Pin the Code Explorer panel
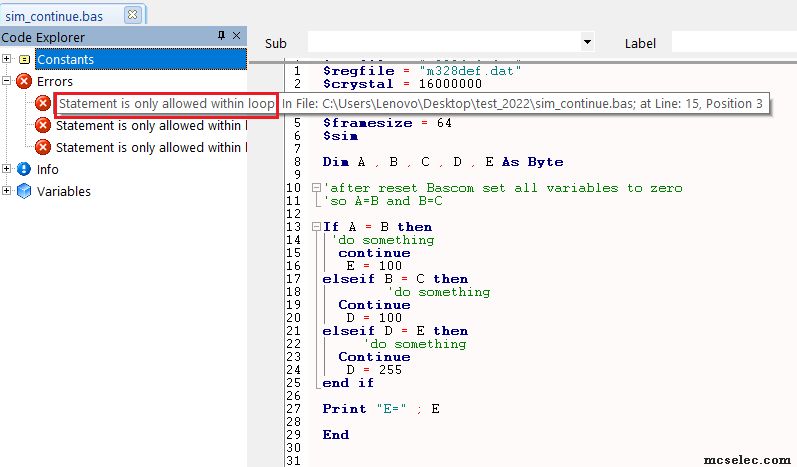 pyautogui.click(x=221, y=35)
